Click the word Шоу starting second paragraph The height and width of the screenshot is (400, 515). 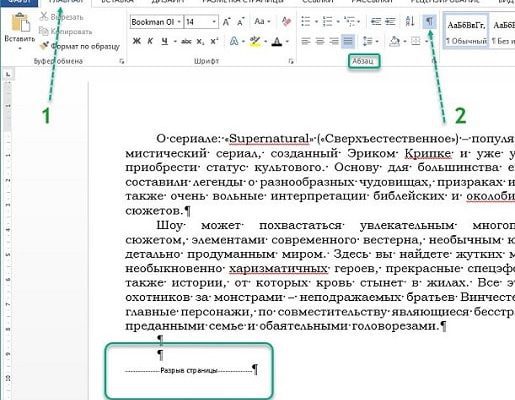[x=169, y=226]
